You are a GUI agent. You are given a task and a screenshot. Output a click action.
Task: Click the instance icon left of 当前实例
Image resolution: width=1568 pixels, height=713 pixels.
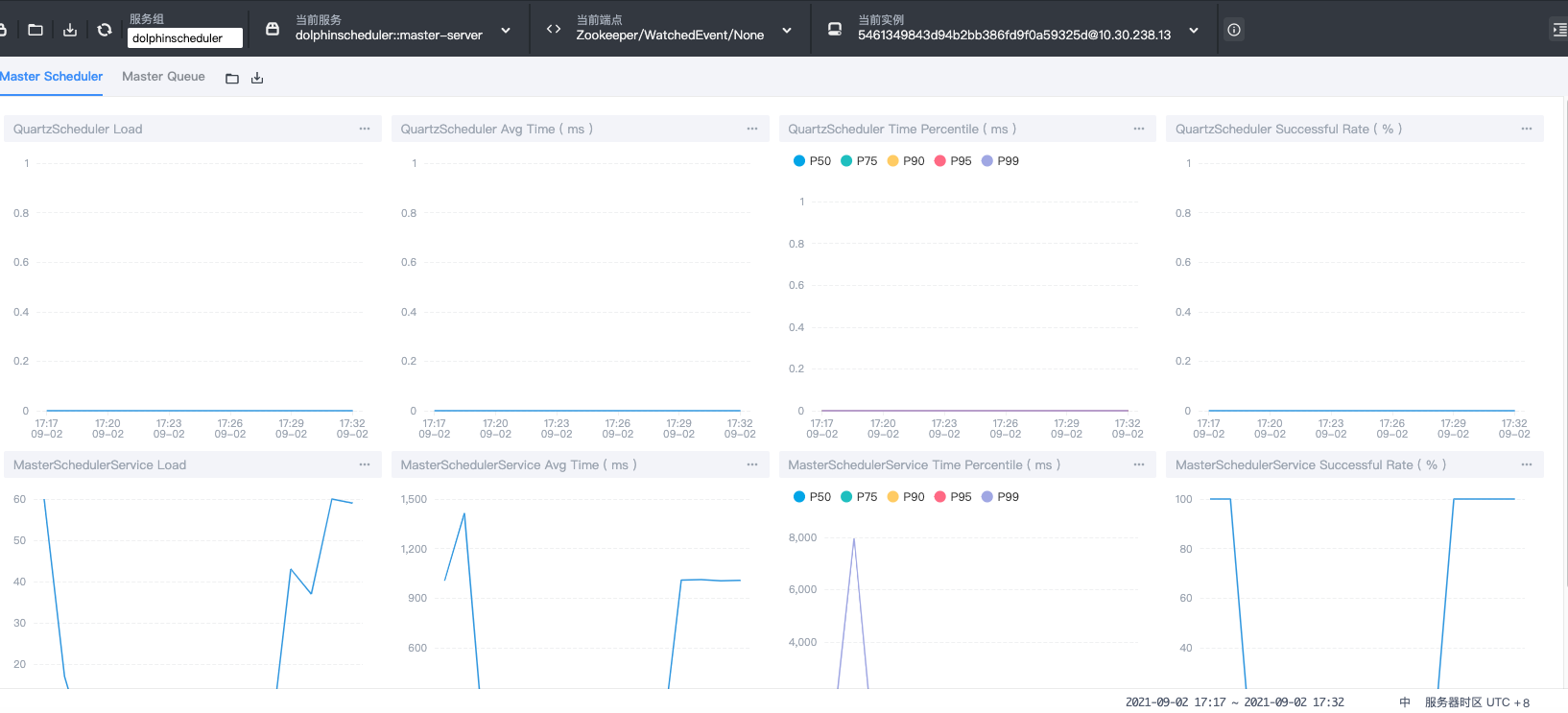pos(835,29)
